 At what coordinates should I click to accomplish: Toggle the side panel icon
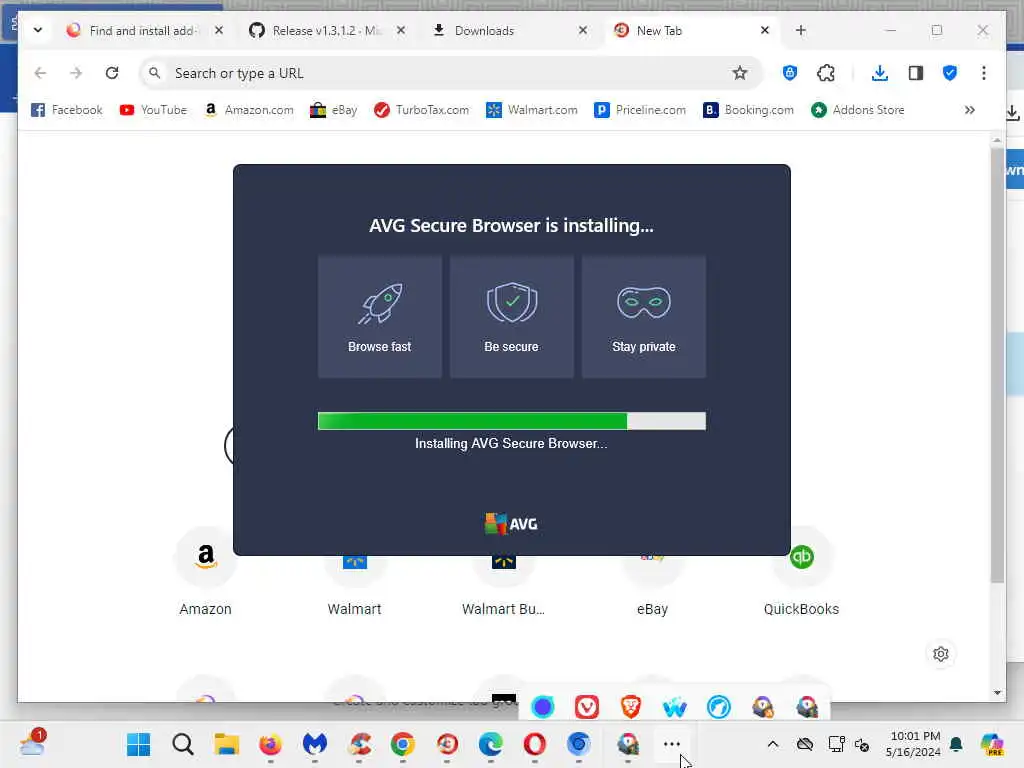pyautogui.click(x=916, y=73)
